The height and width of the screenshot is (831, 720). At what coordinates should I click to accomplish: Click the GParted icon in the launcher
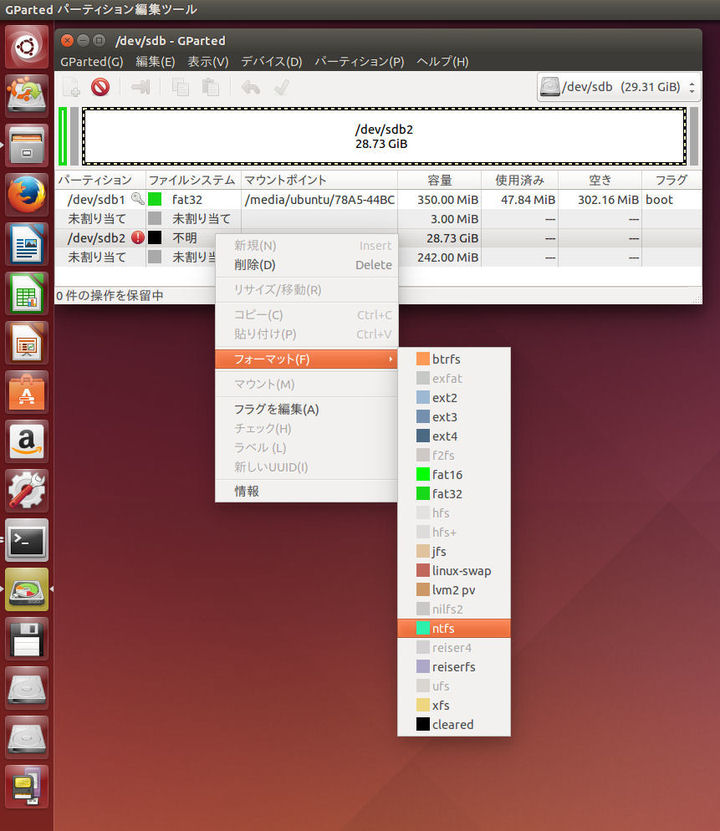(26, 589)
